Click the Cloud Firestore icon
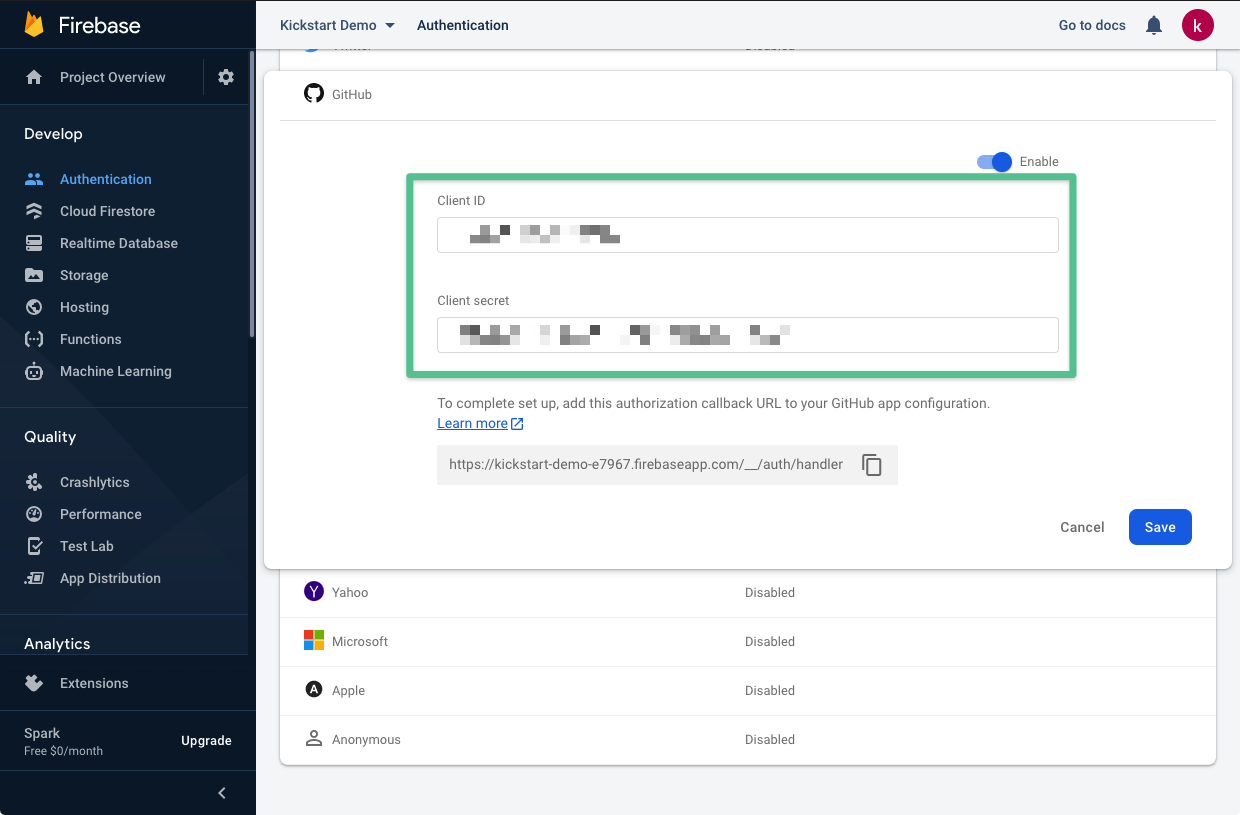 tap(34, 211)
